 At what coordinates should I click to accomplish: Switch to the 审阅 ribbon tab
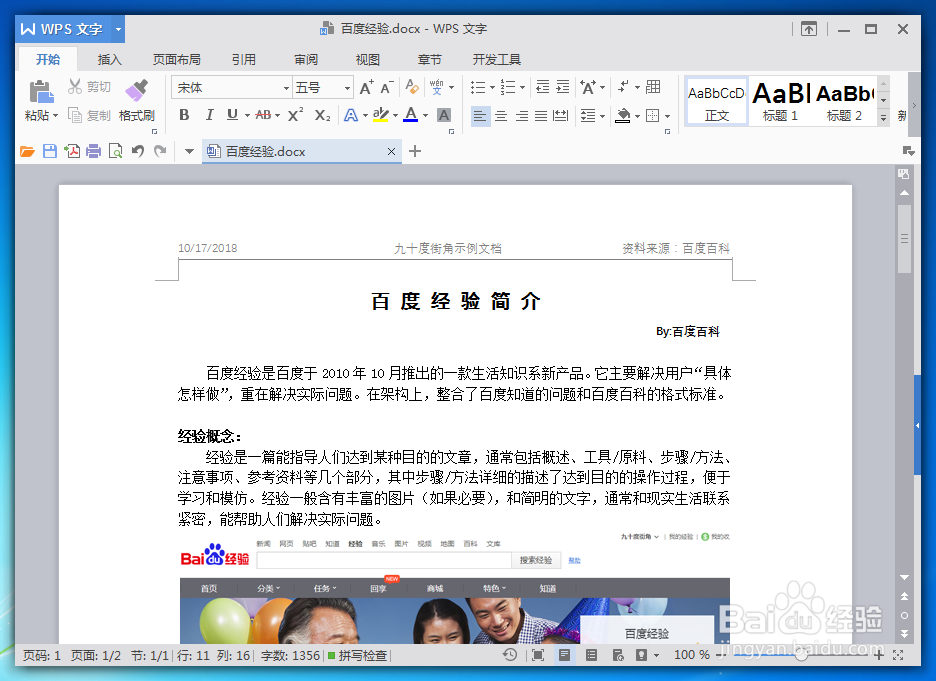click(306, 59)
